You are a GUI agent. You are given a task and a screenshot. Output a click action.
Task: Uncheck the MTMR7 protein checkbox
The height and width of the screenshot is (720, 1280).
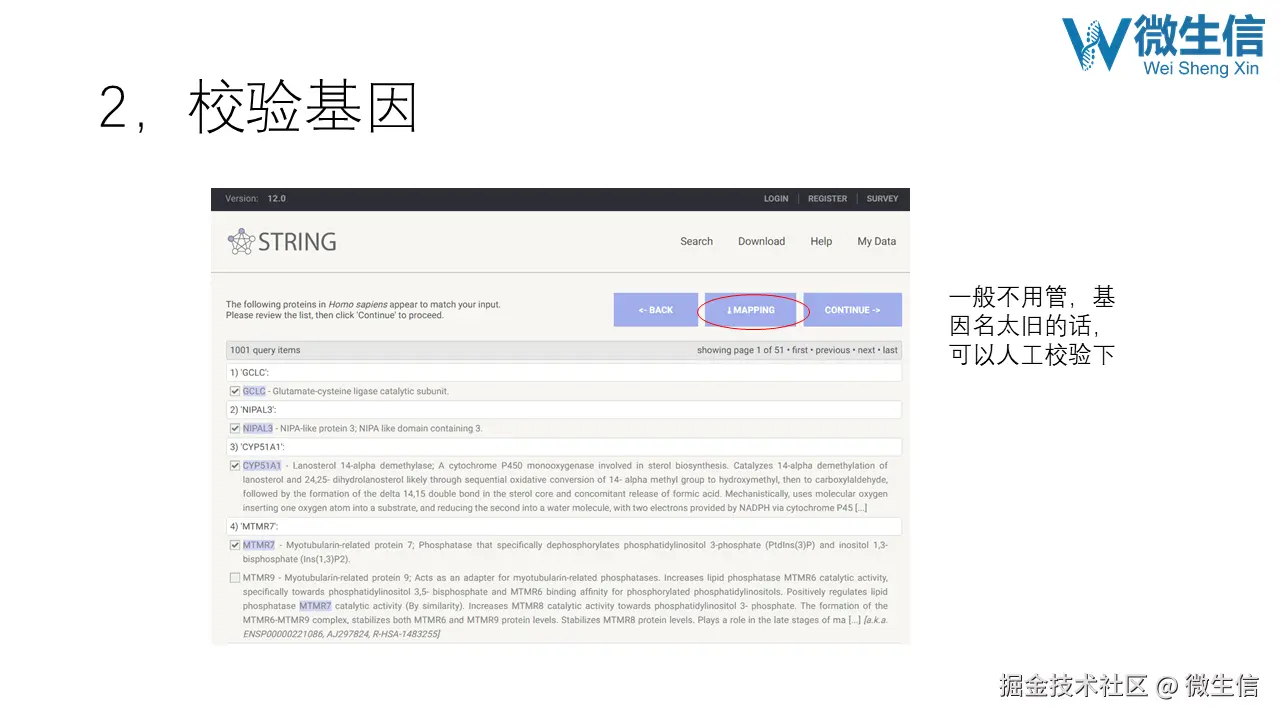(x=235, y=544)
